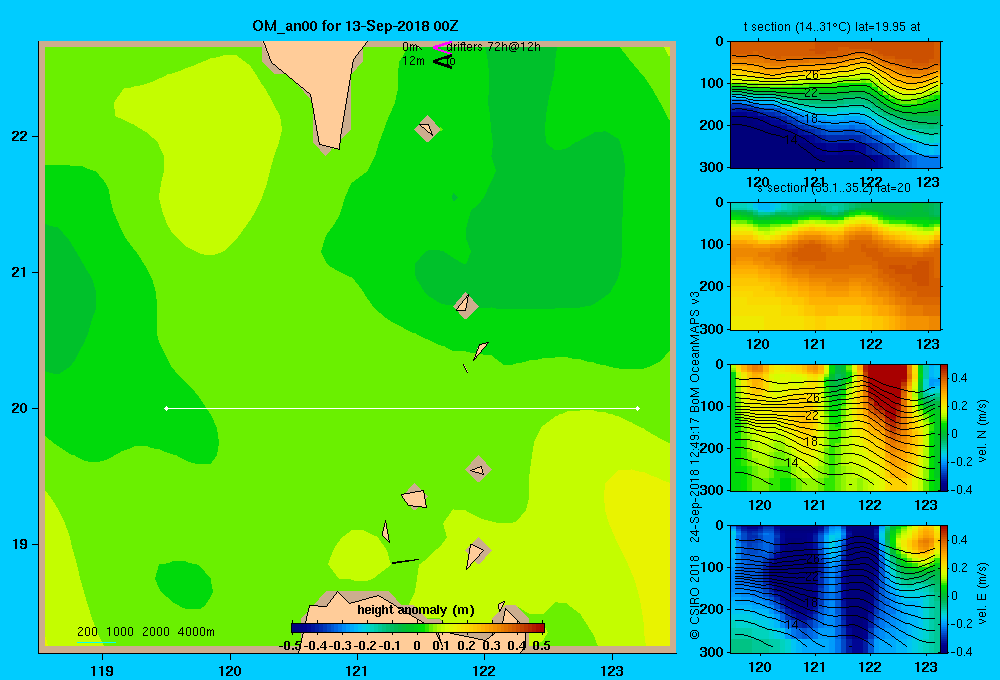Click longitude label 119 on main map axis
The width and height of the screenshot is (1000, 680).
pos(102,670)
